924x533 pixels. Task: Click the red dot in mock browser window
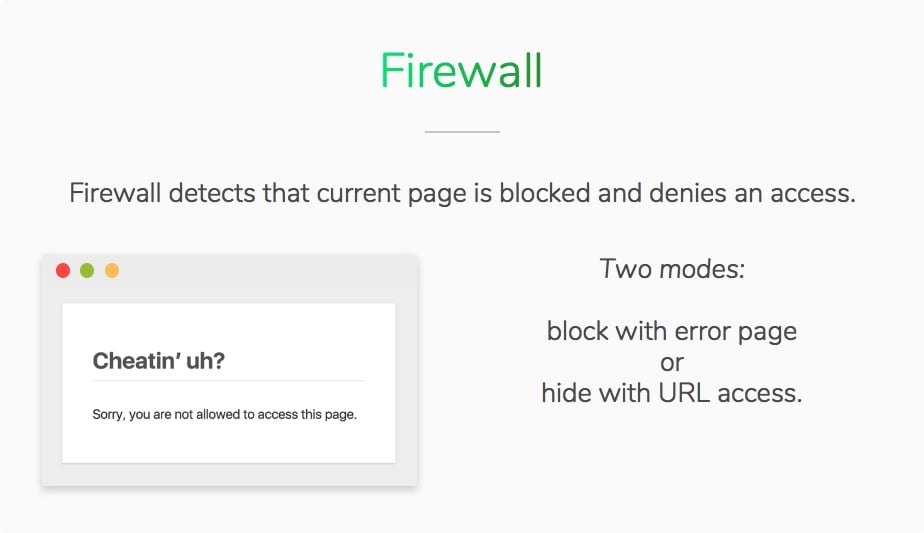pyautogui.click(x=63, y=271)
